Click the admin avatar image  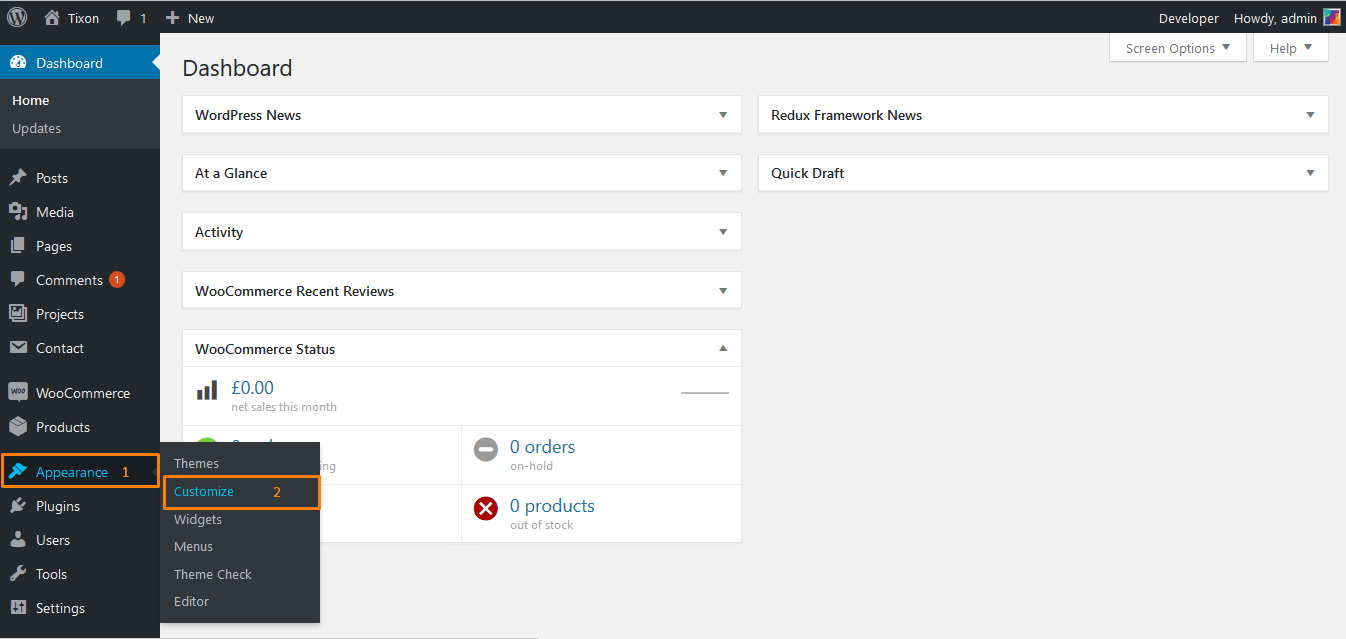click(x=1331, y=17)
